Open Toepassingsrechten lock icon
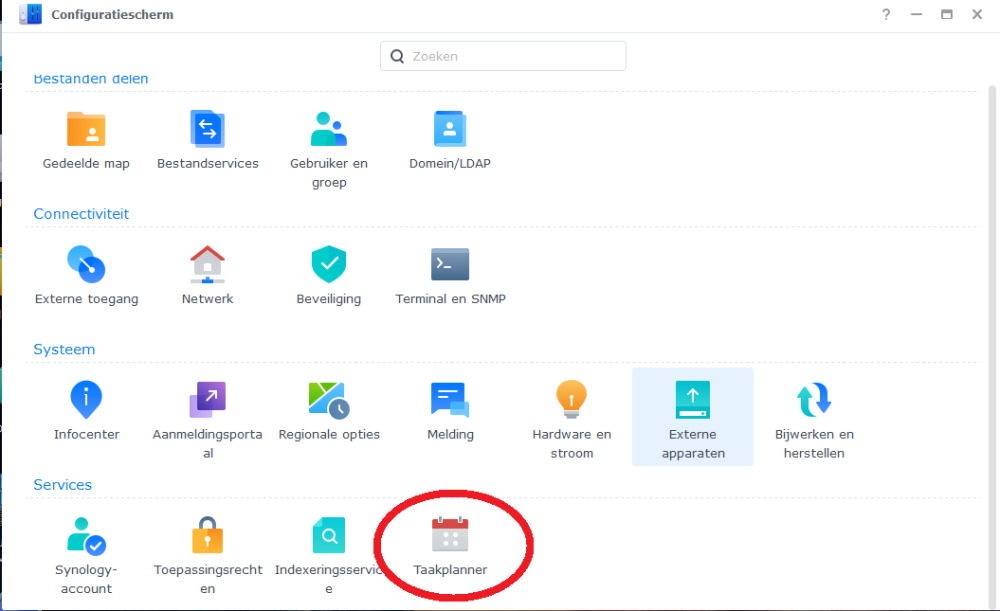 click(207, 534)
